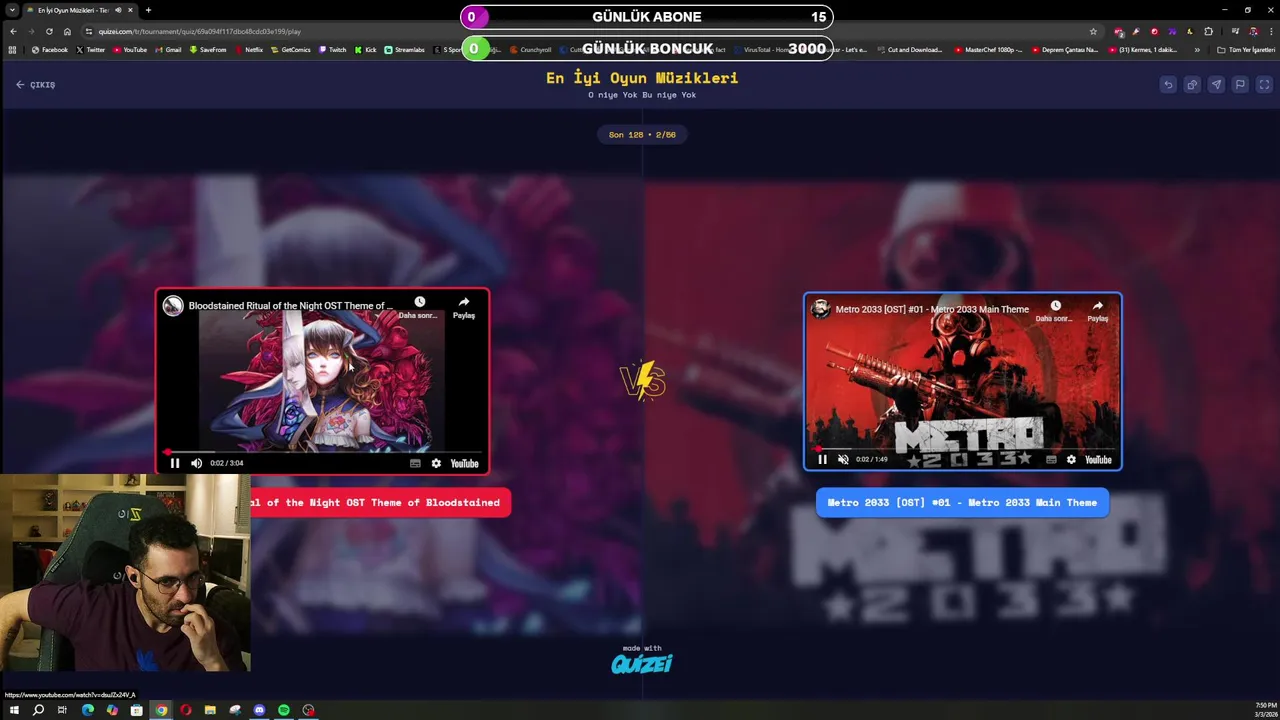Bookmark this page with the star icon
Screen dimensions: 1280x720
pyautogui.click(x=1093, y=31)
